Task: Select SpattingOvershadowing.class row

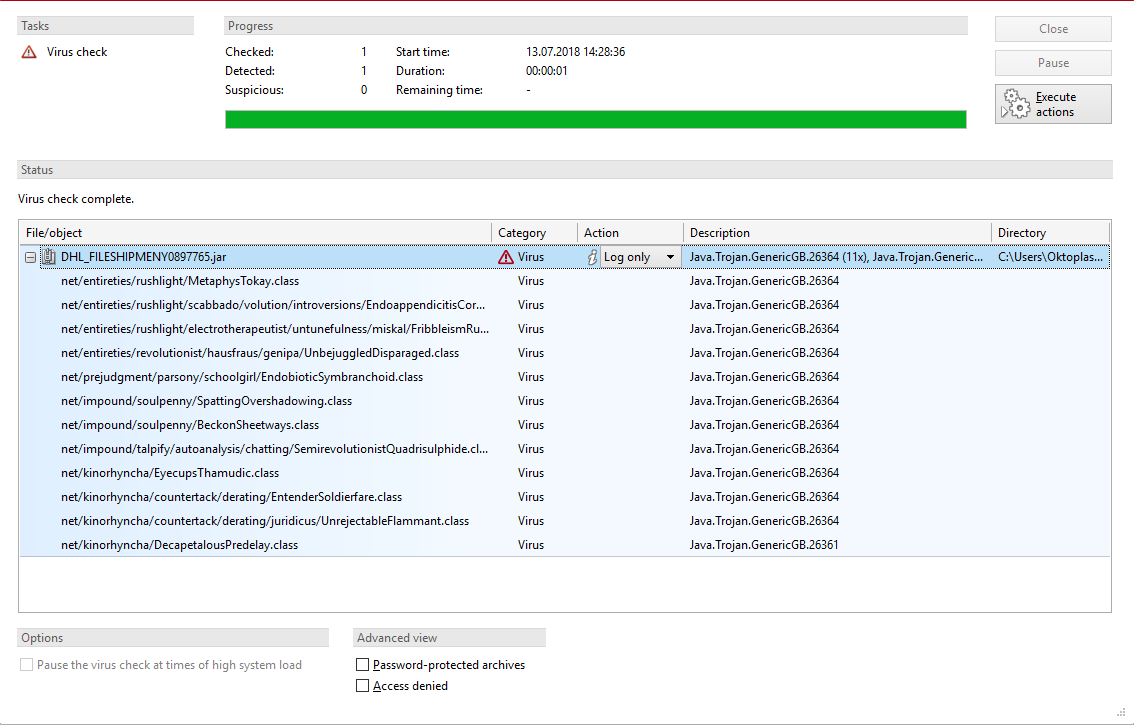Action: (x=564, y=400)
